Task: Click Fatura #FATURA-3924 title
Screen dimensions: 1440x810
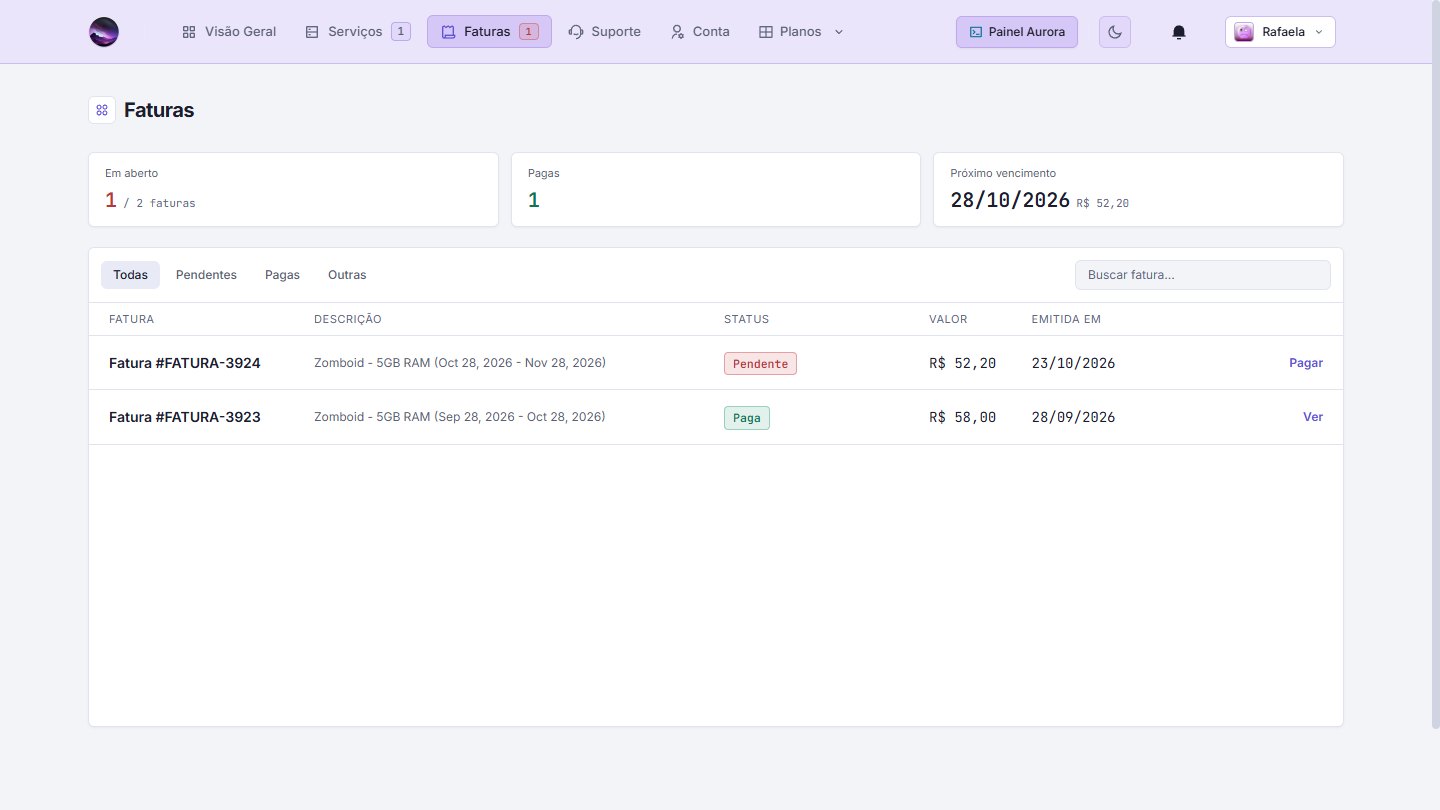Action: point(185,363)
